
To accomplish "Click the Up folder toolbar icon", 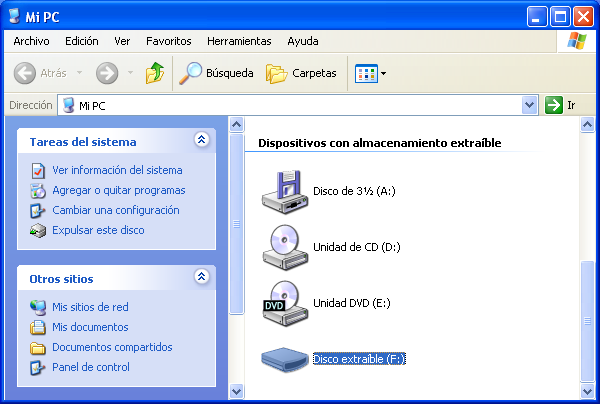I will coord(154,73).
